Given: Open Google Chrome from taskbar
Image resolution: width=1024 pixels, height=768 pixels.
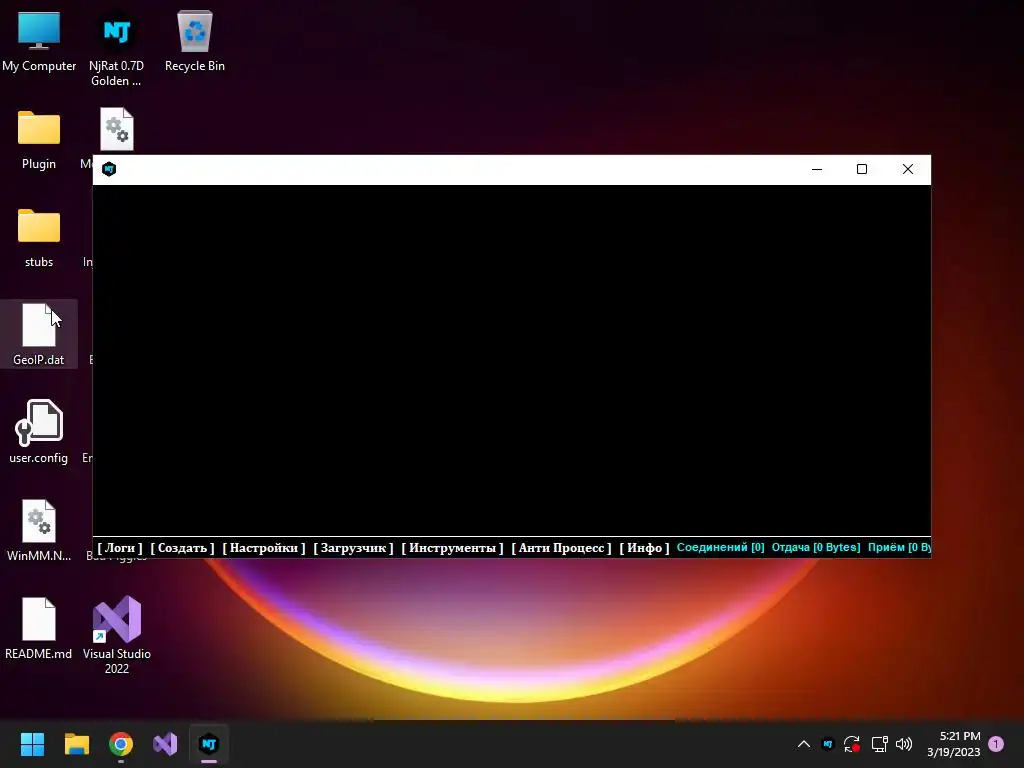Looking at the screenshot, I should (x=121, y=744).
